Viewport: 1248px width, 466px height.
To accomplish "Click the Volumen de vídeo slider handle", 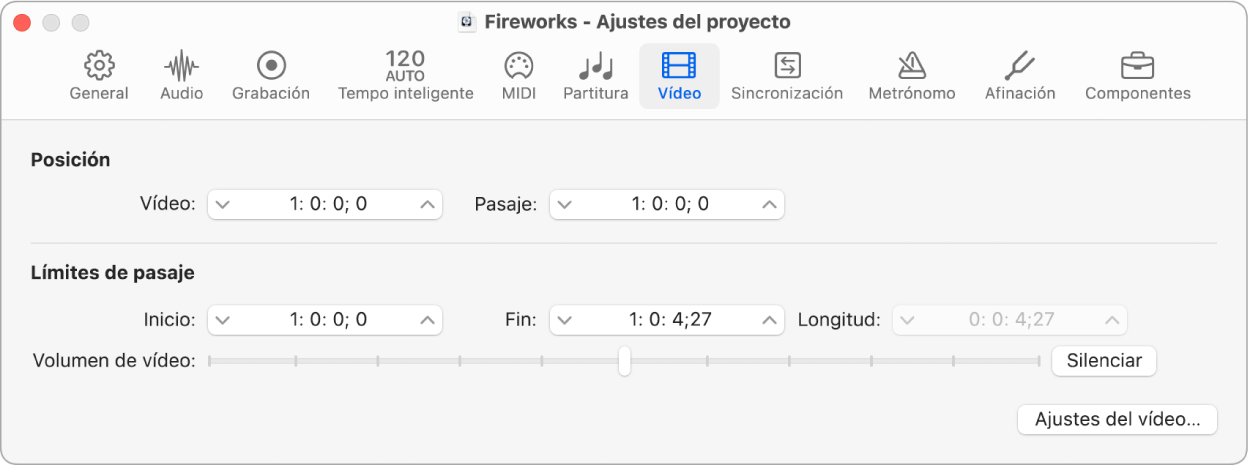I will tap(624, 361).
